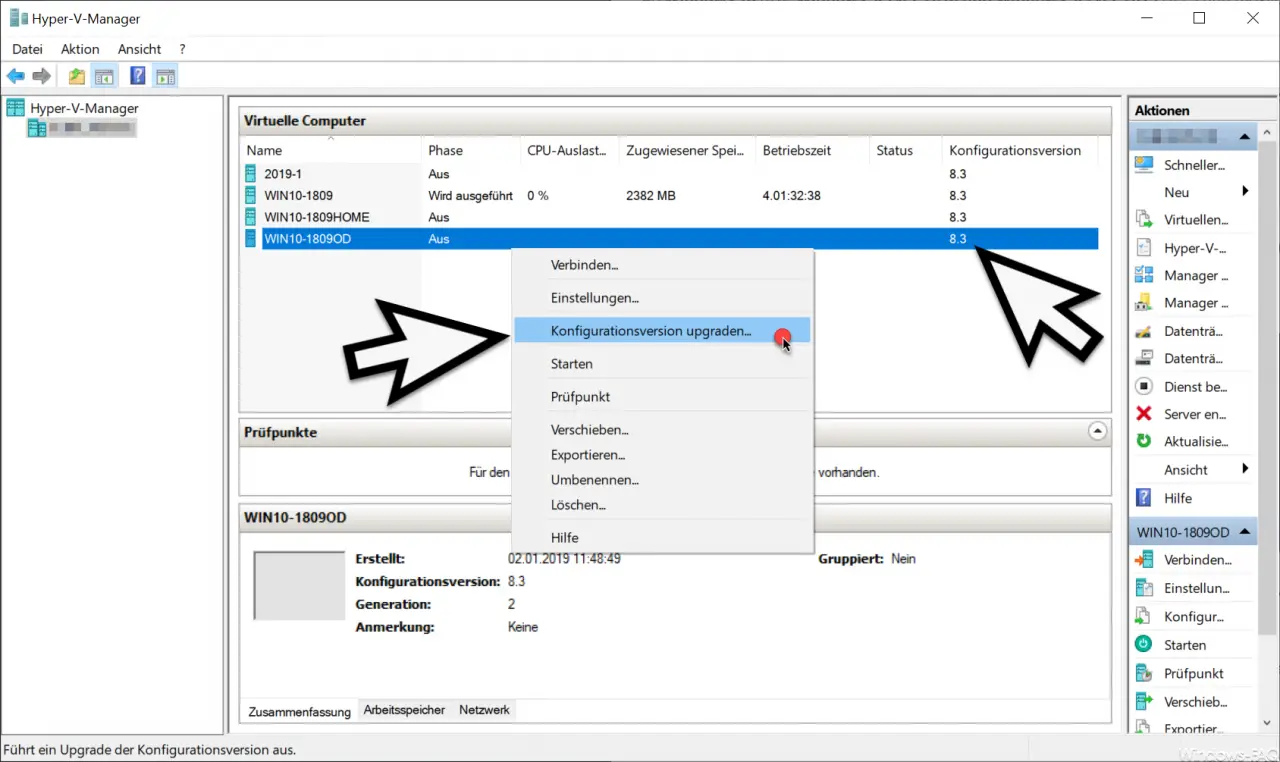Screen dimensions: 1280x762
Task: Select the WIN10-1809 virtual machine row
Action: point(670,196)
